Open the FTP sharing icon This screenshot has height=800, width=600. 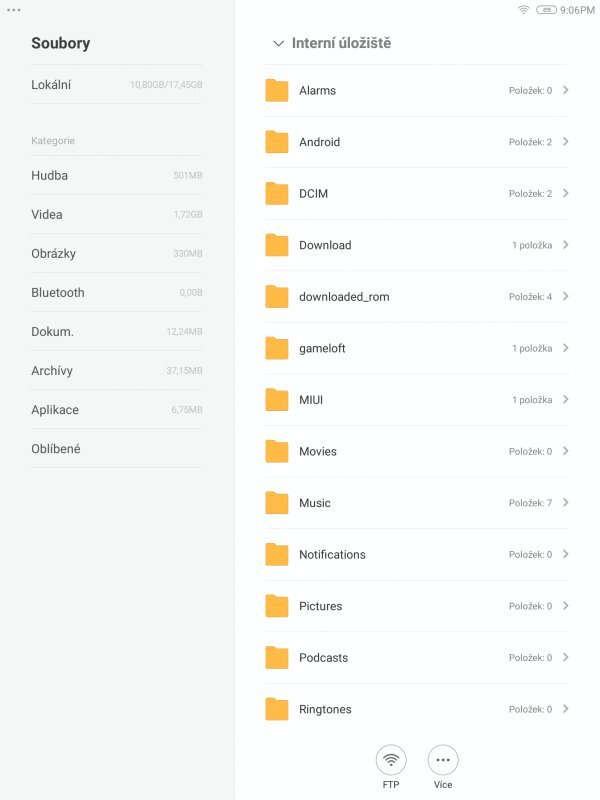(390, 760)
